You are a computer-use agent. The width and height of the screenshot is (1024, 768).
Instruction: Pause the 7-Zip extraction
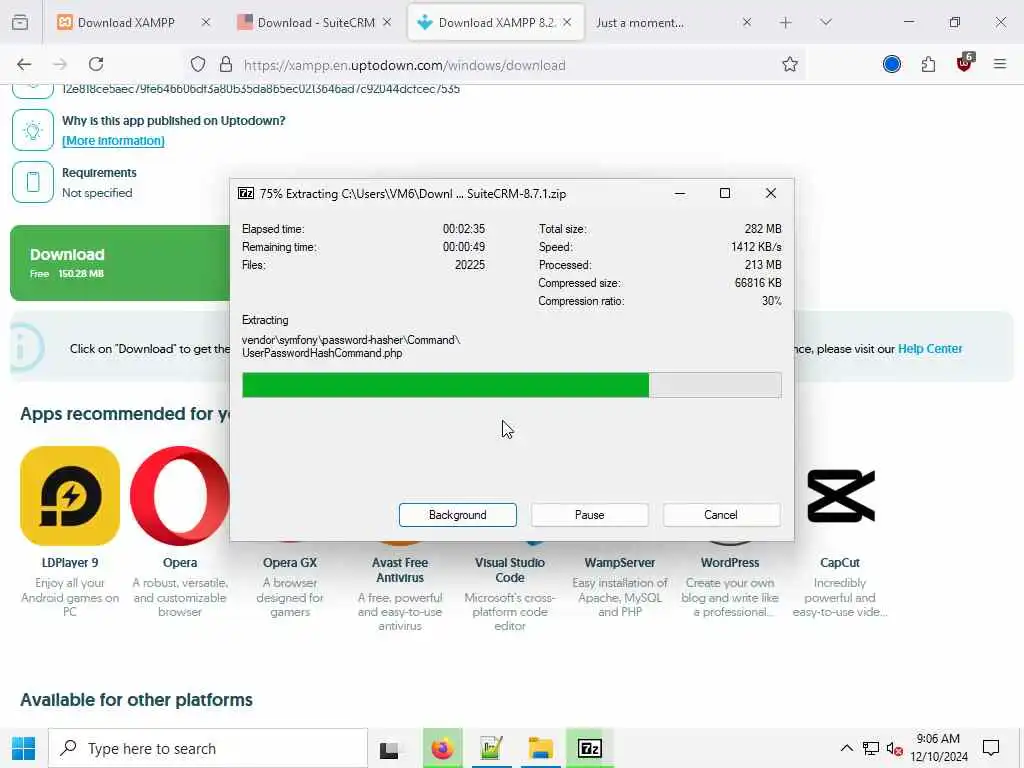point(590,515)
